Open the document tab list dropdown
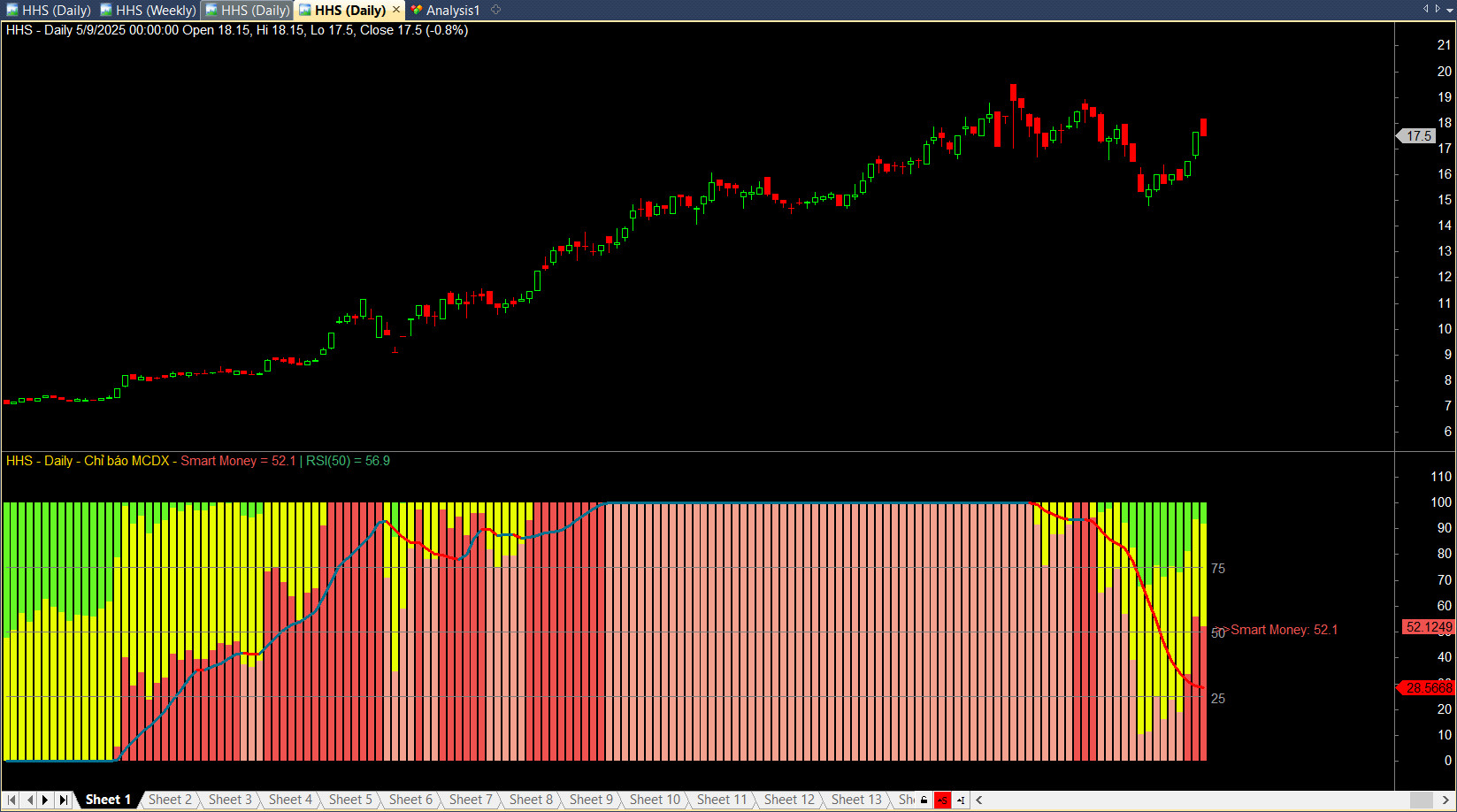 click(1449, 10)
